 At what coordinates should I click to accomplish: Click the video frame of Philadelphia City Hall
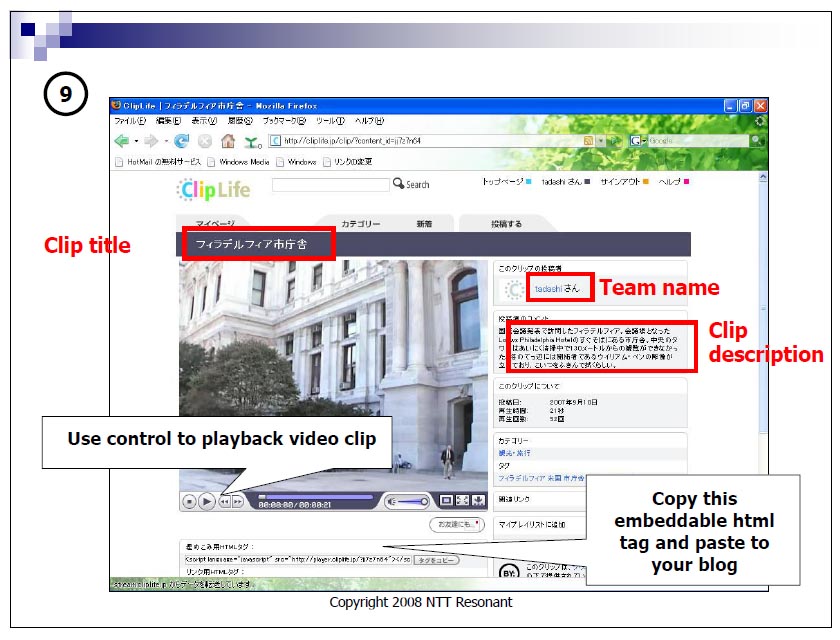click(x=333, y=375)
